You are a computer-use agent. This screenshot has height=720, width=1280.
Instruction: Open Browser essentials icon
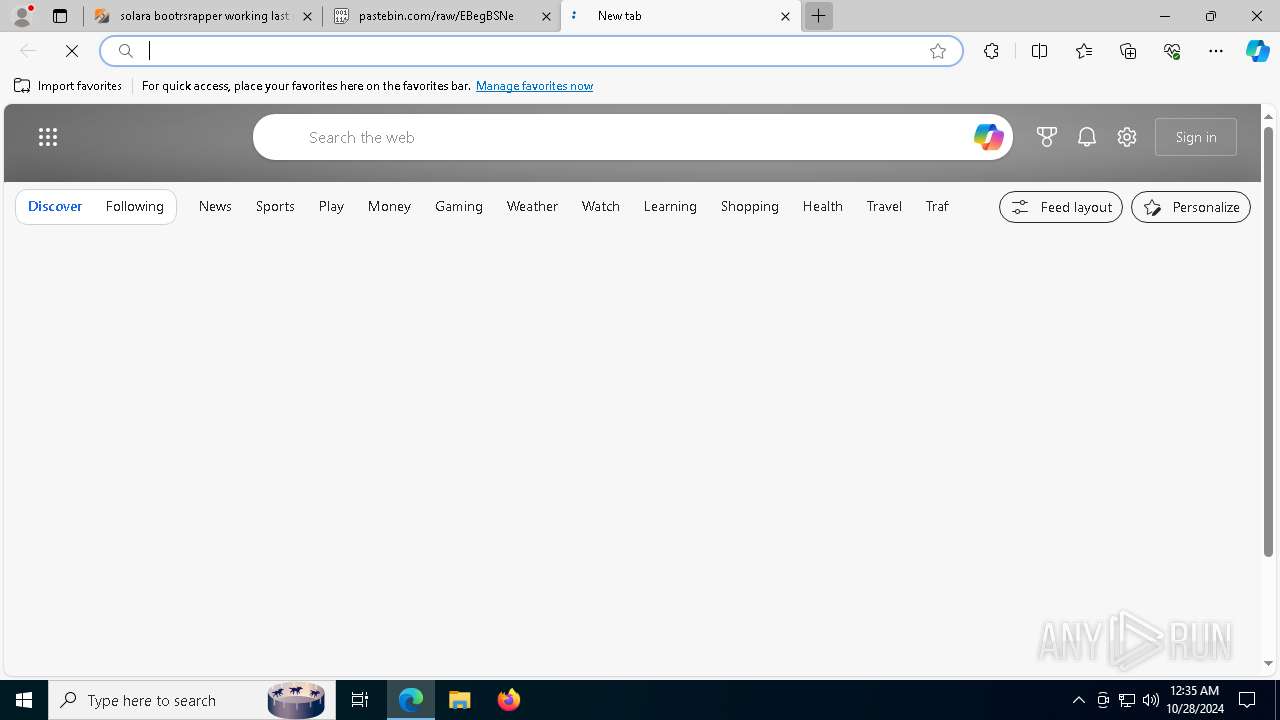pos(1172,51)
